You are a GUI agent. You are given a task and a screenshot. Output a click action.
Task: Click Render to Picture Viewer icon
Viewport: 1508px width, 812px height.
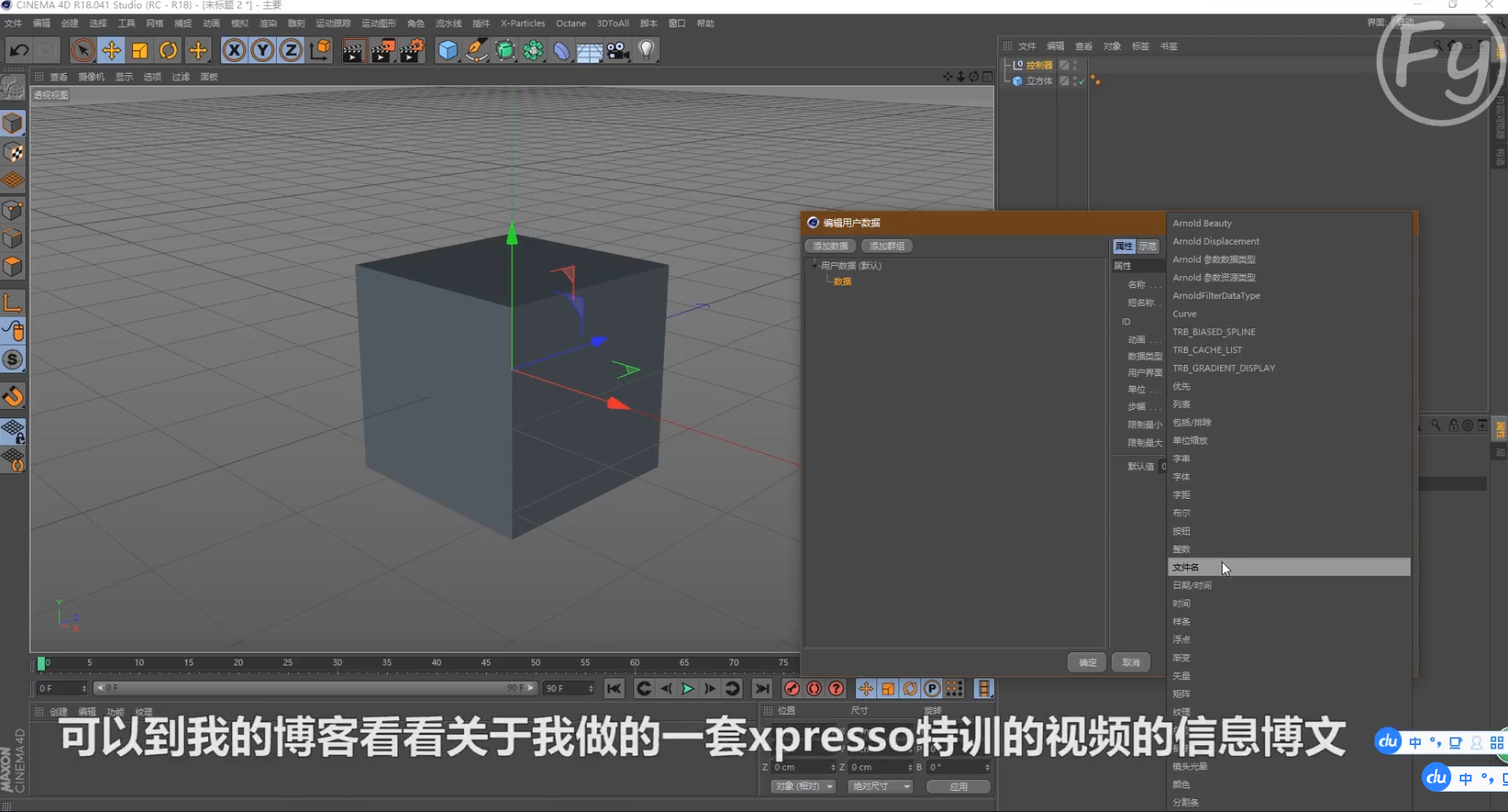coord(383,51)
